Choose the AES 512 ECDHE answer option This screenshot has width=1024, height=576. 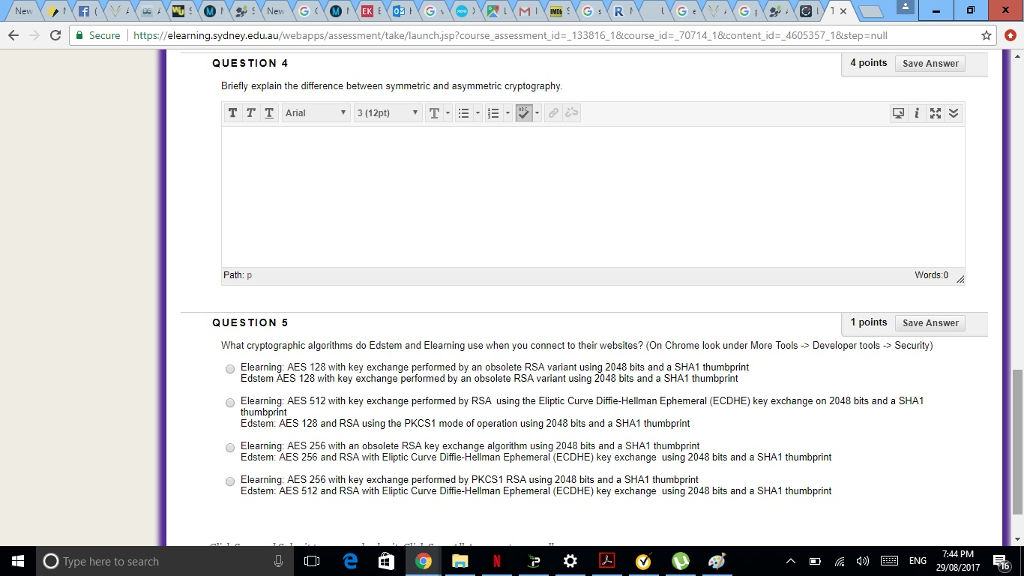(x=229, y=402)
